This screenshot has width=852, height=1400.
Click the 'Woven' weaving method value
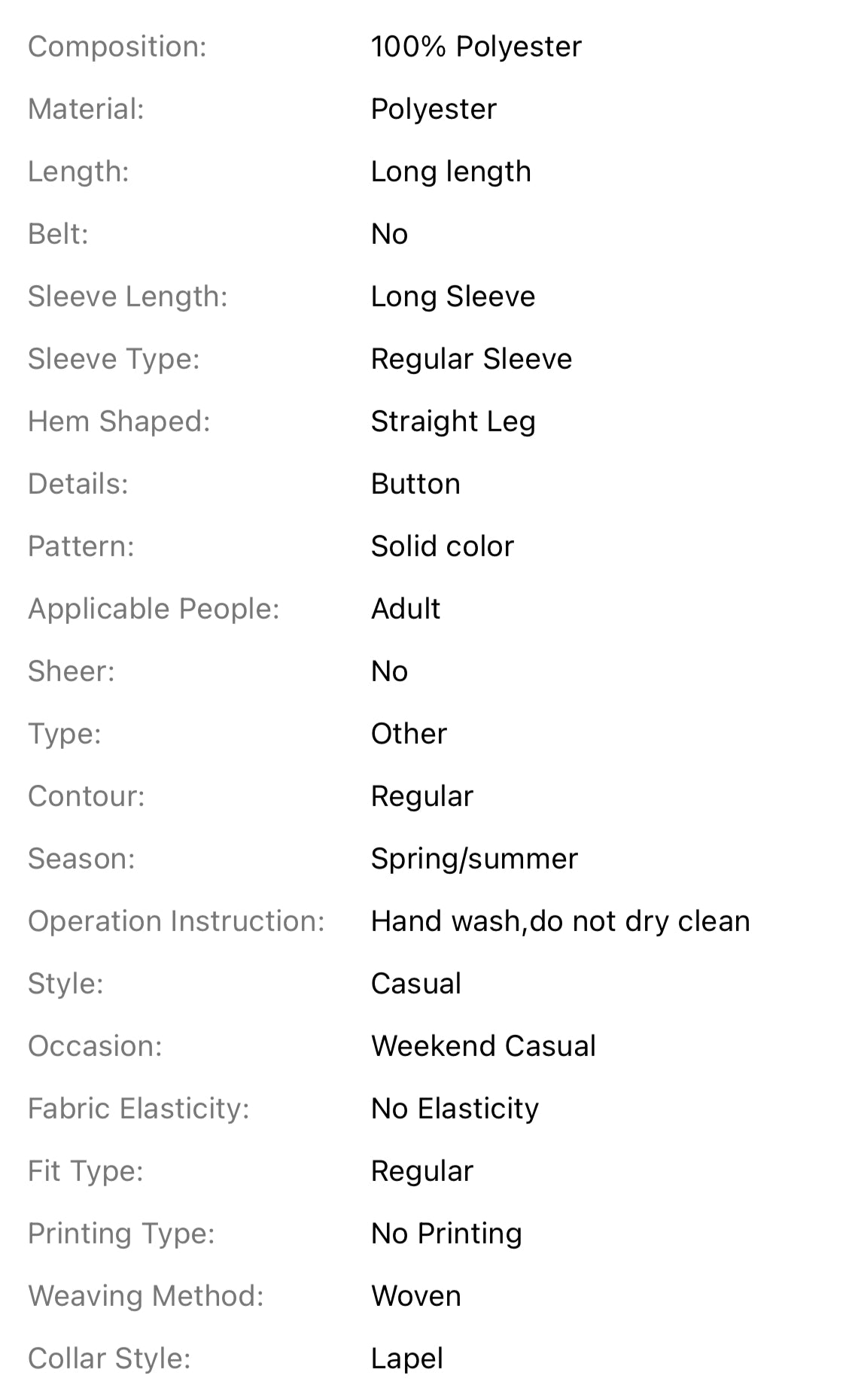coord(415,1296)
